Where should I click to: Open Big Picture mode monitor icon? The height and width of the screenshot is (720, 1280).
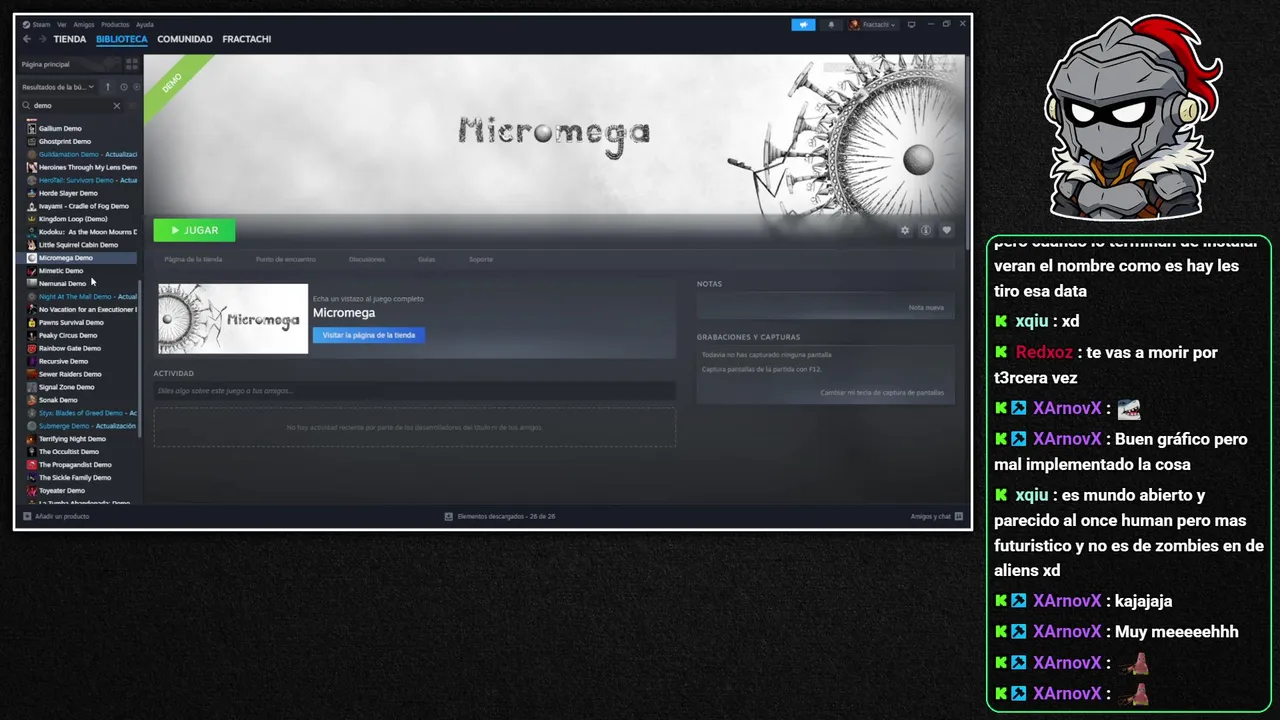click(x=911, y=24)
